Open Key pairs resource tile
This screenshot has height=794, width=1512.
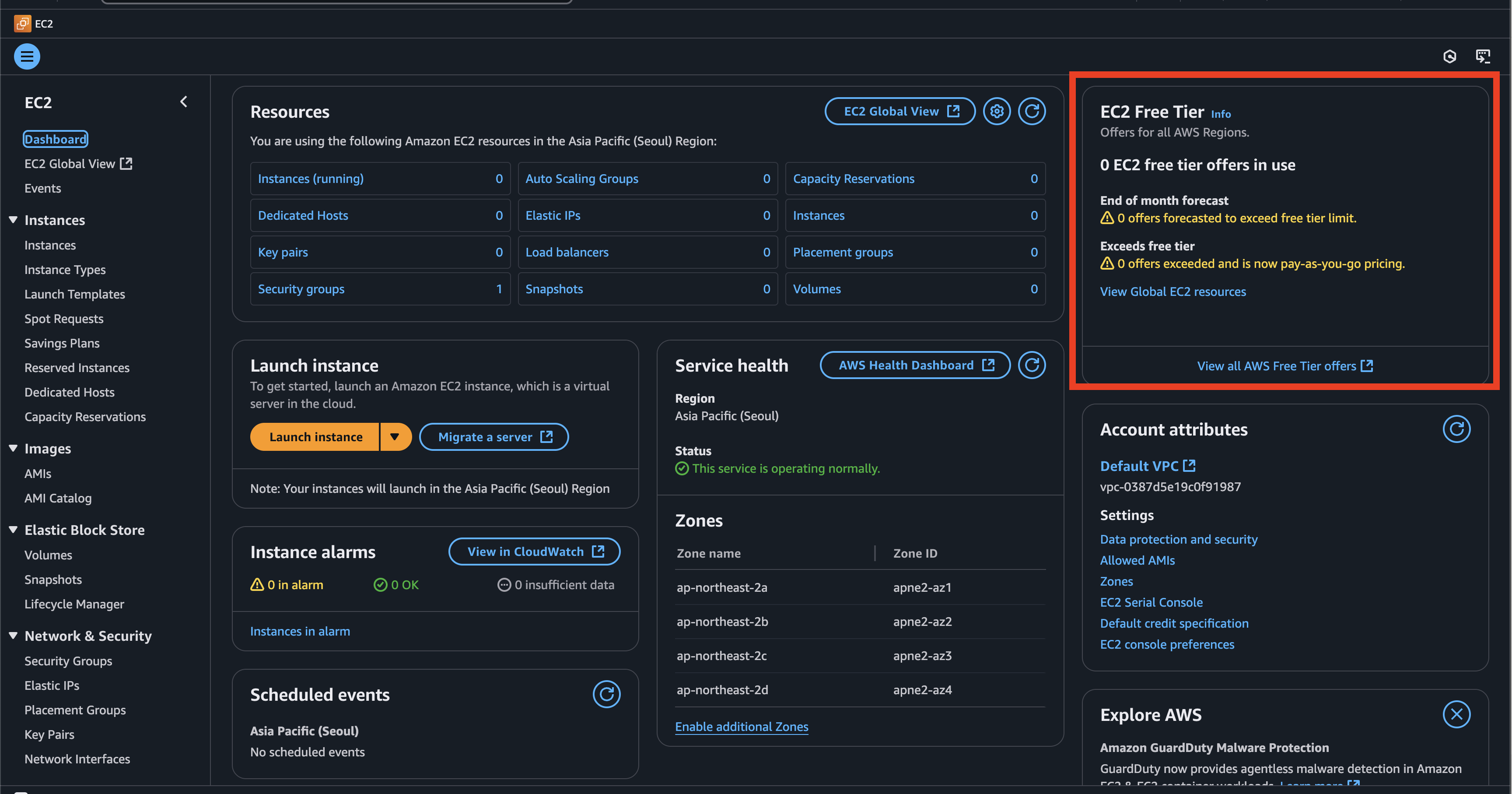click(x=380, y=252)
